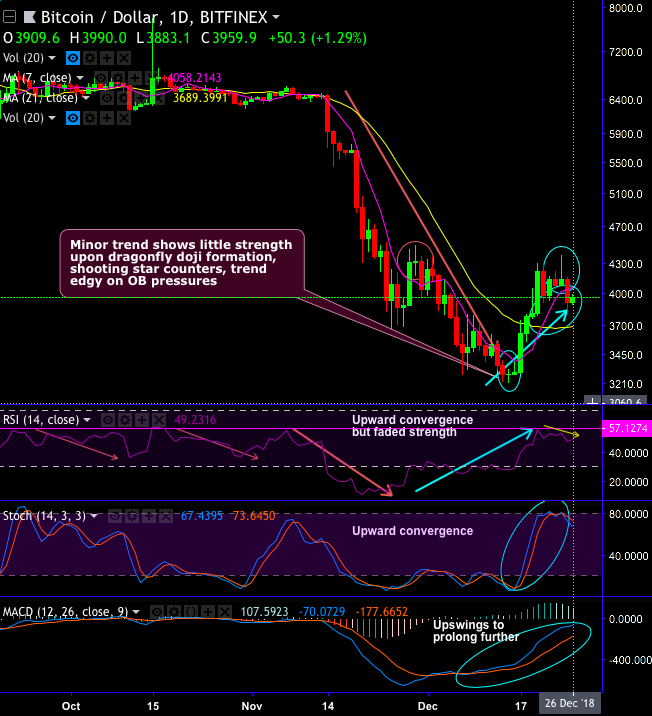652x716 pixels.
Task: Open gear settings for RSI (14, close)
Action: (x=125, y=420)
